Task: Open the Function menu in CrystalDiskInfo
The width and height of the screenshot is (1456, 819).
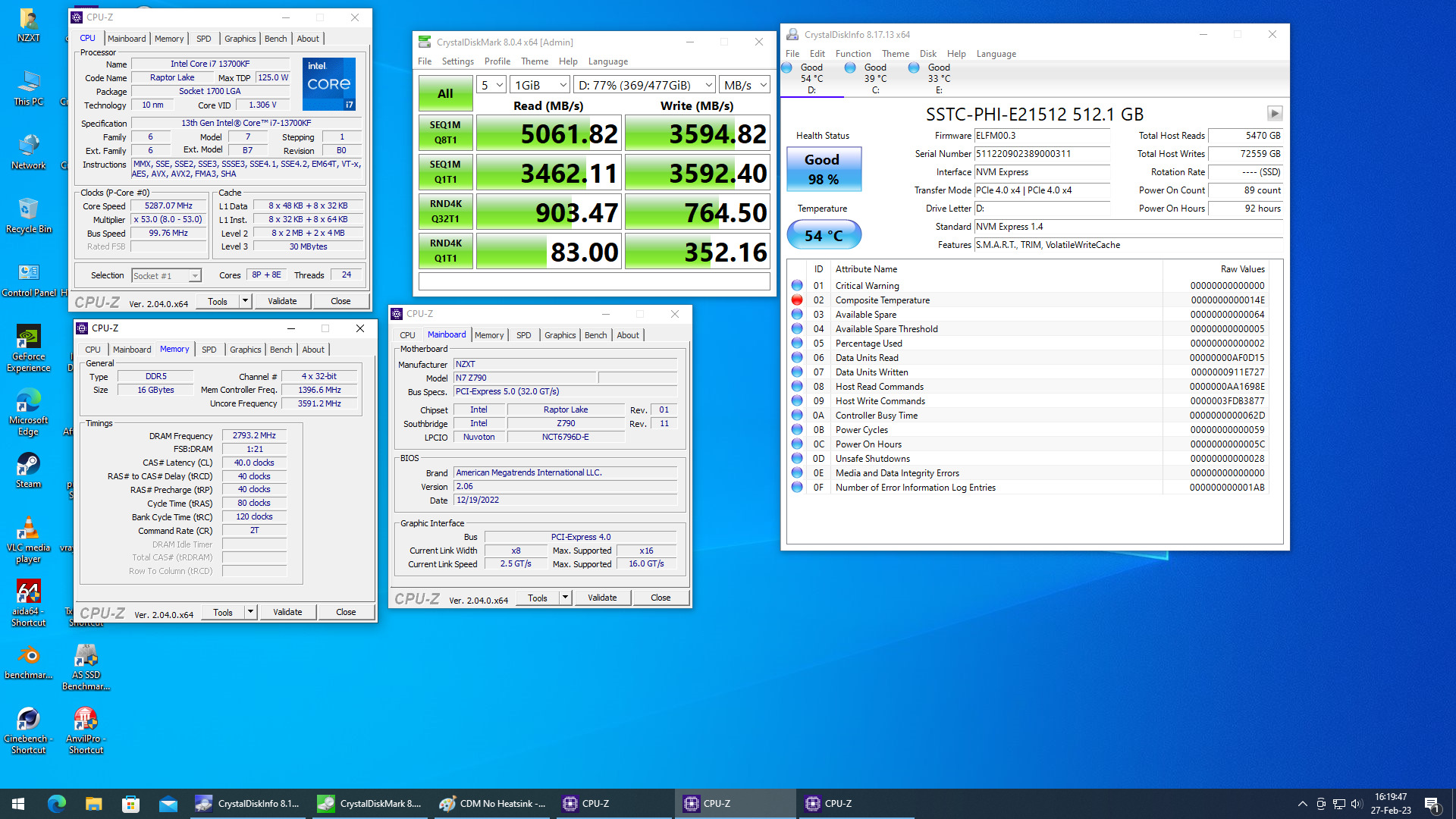Action: tap(853, 53)
